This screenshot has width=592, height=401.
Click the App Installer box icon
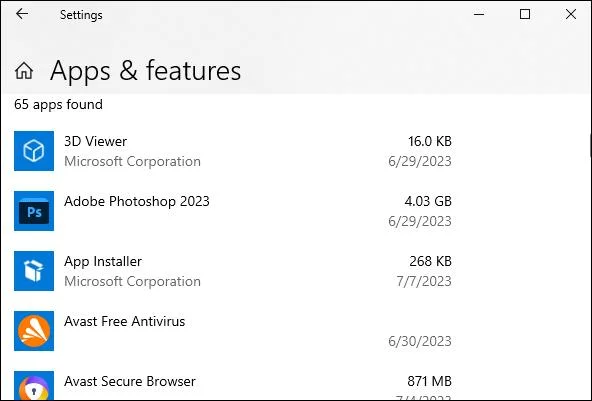click(x=34, y=271)
